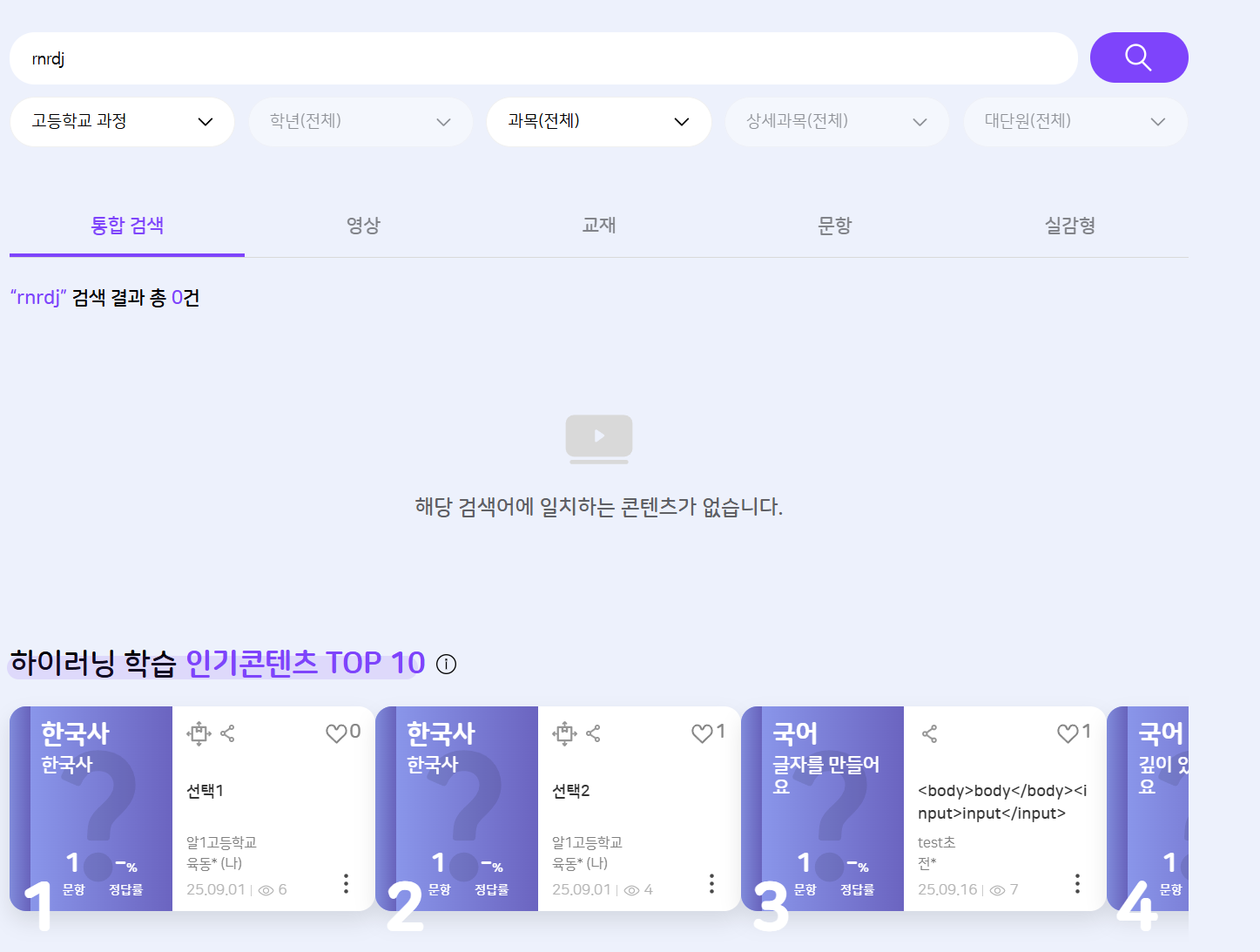Click share icon on 선택2 card
This screenshot has height=952, width=1260.
pos(594,733)
